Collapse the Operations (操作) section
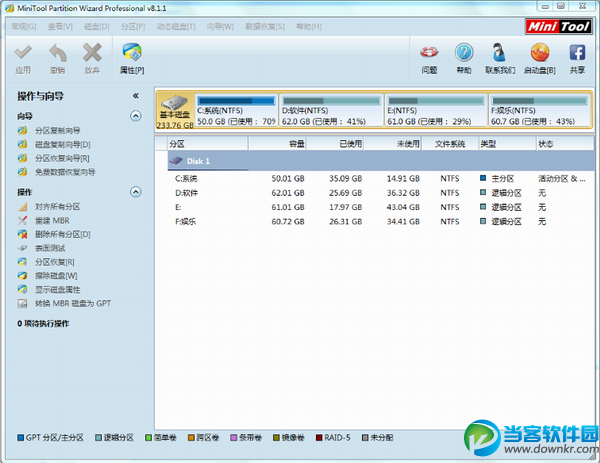Screen dimensions: 600x463 click(135, 191)
